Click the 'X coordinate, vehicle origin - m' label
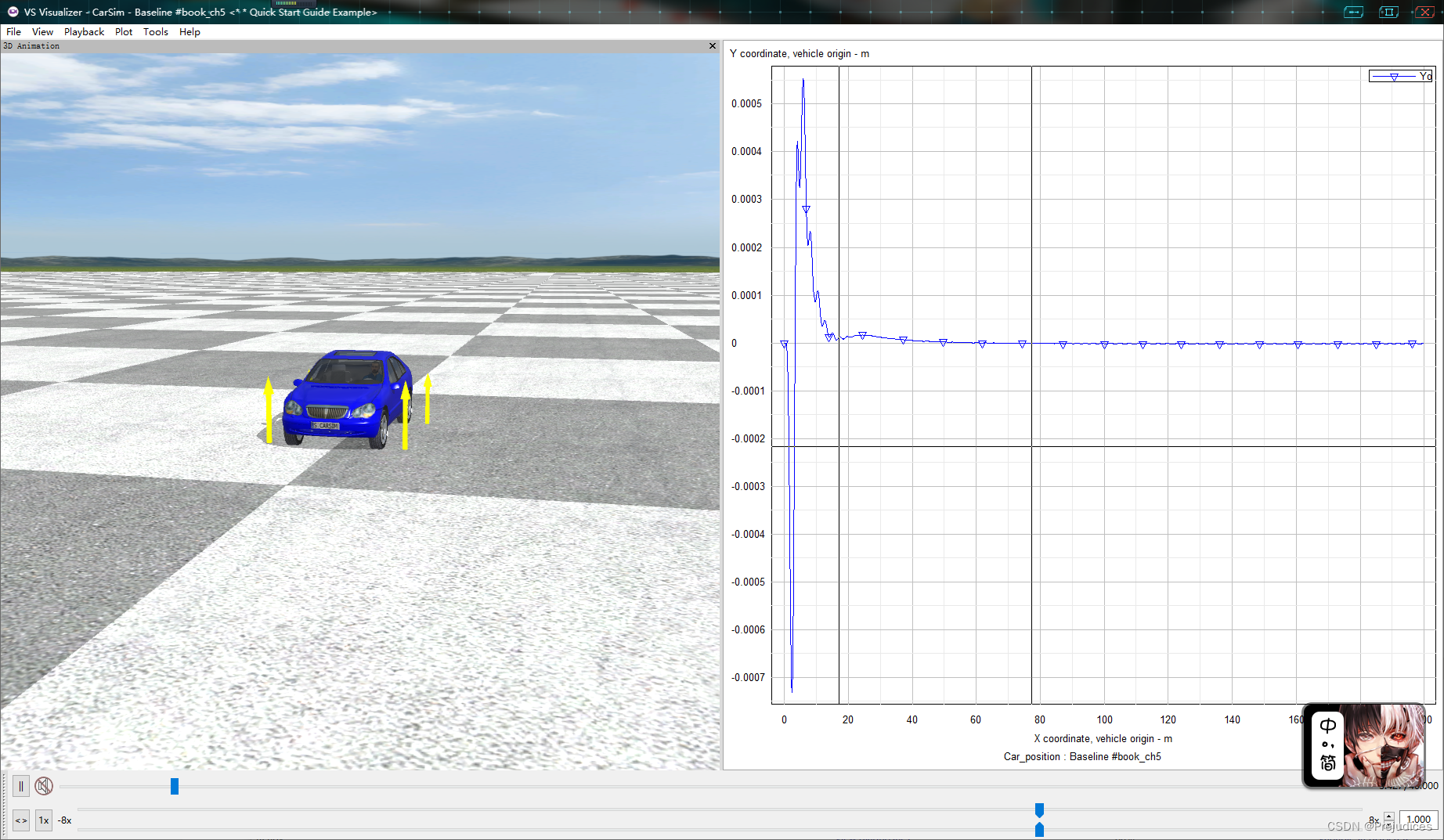 click(1103, 739)
